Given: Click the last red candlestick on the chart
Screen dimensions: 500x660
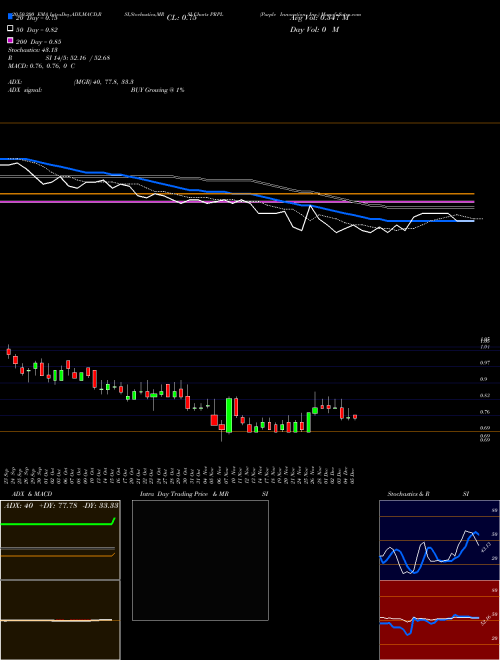Looking at the screenshot, I should [x=355, y=417].
